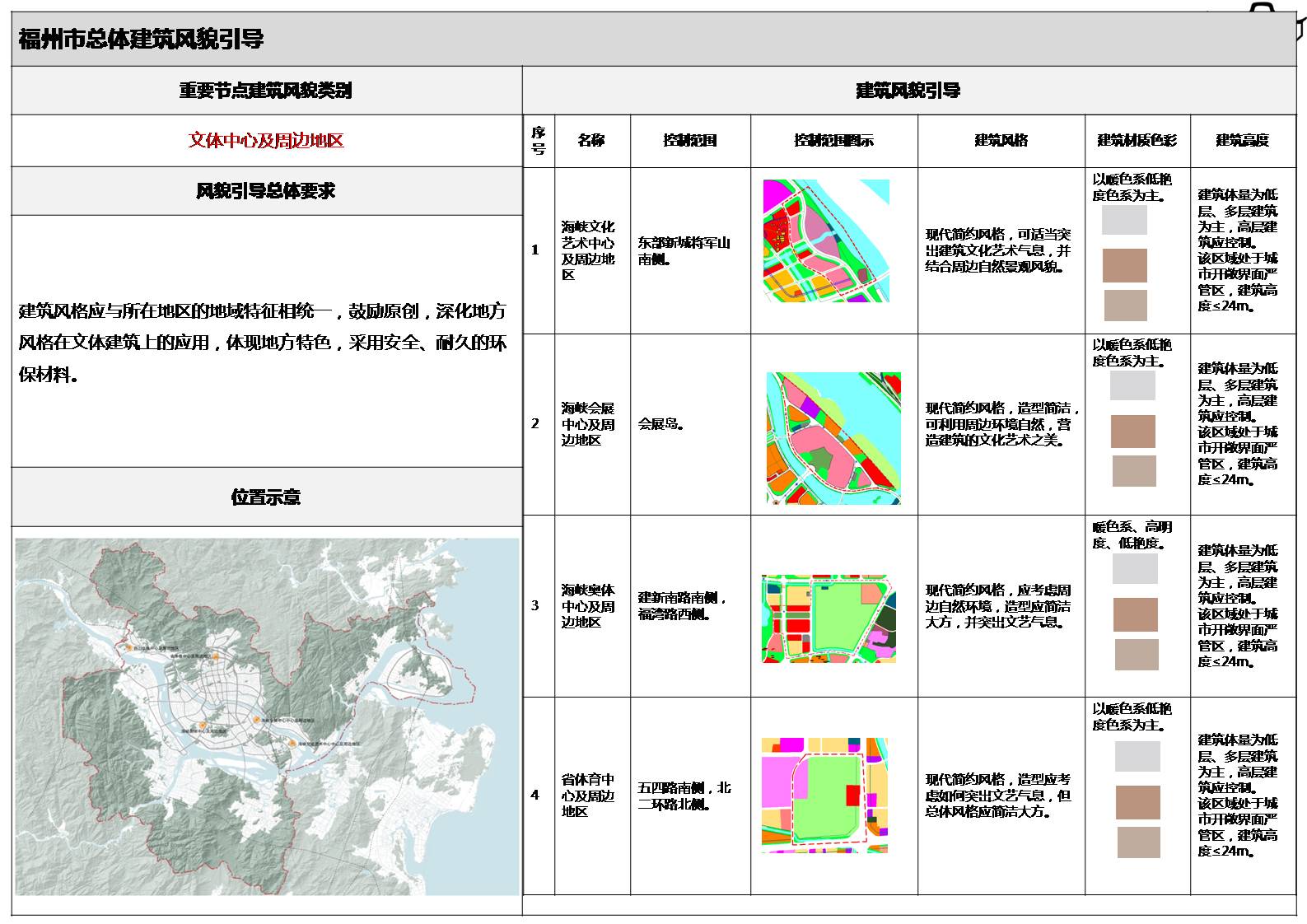Click the red 文体中心及周边地区 heading

point(266,141)
